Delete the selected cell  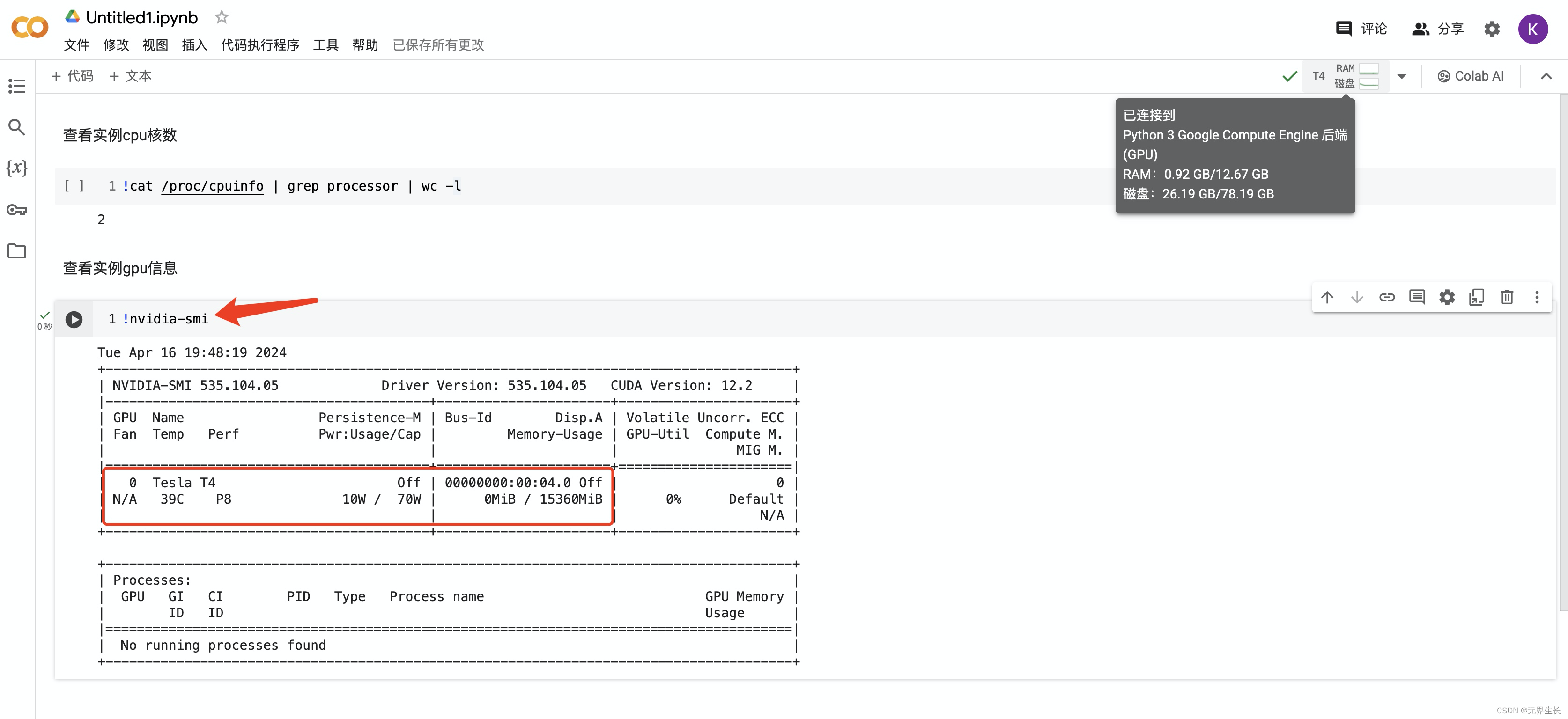(1507, 297)
